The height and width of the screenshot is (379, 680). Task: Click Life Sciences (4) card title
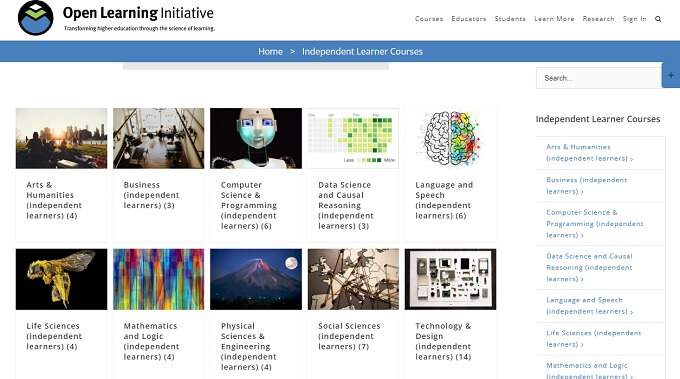click(x=54, y=336)
